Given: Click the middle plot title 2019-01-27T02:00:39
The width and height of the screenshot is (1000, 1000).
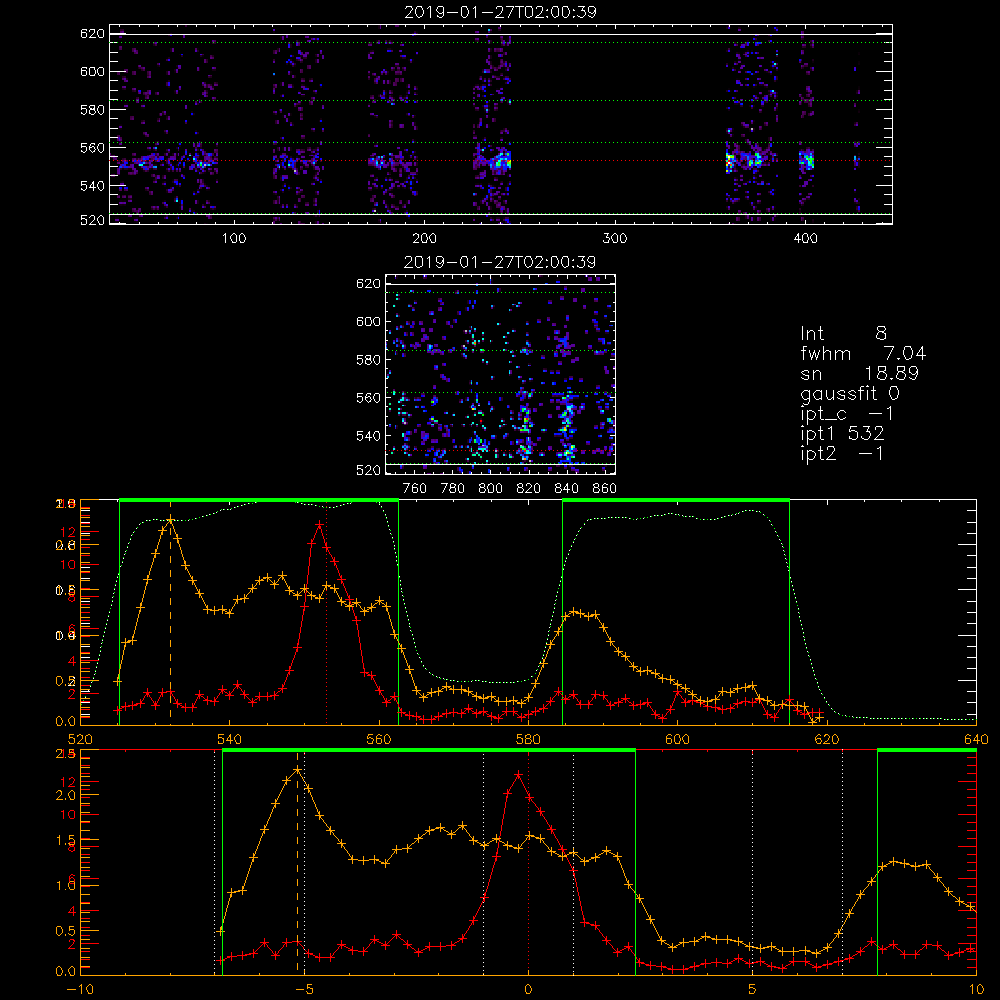Looking at the screenshot, I should click(500, 262).
